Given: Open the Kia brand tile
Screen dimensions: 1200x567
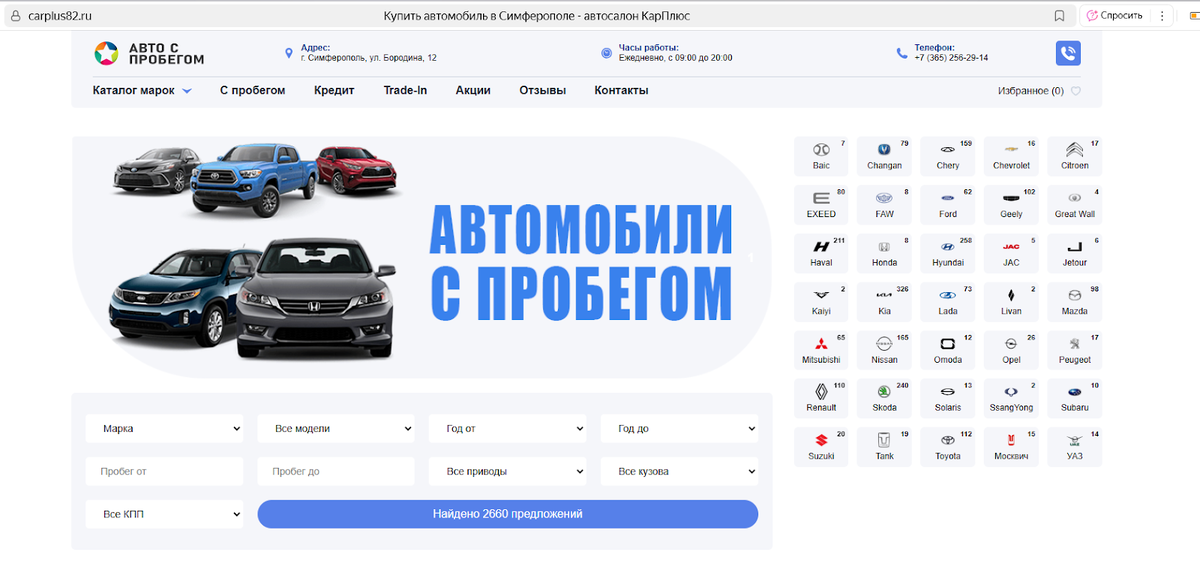Looking at the screenshot, I should pos(884,301).
